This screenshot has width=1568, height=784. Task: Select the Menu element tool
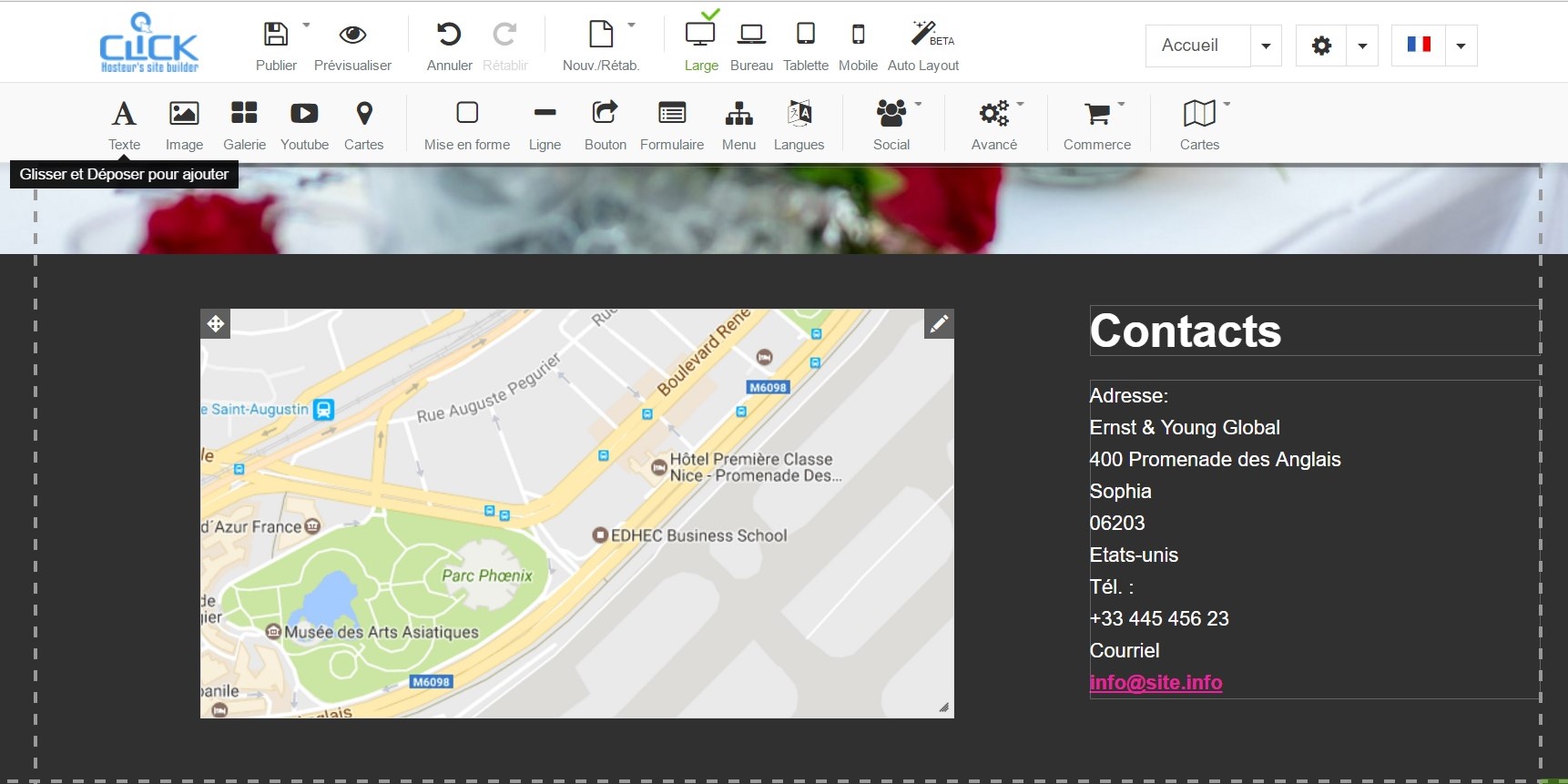738,125
